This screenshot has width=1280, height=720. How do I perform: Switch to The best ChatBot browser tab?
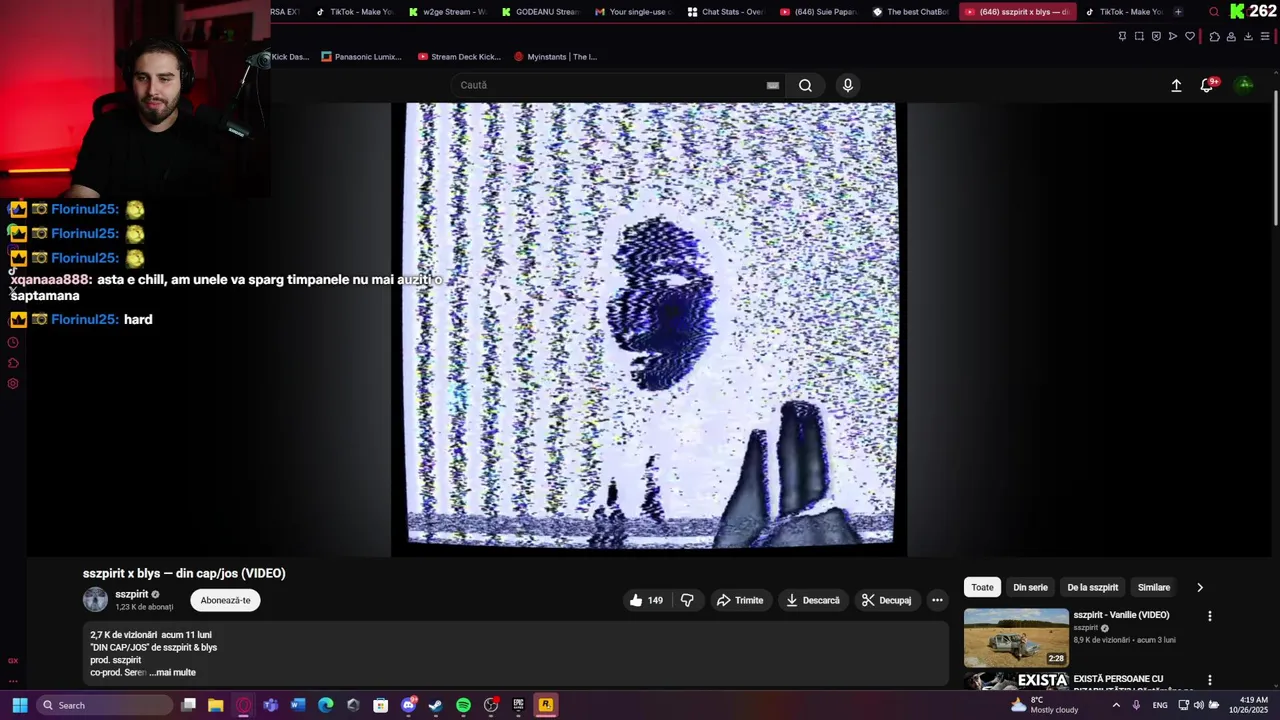(910, 12)
